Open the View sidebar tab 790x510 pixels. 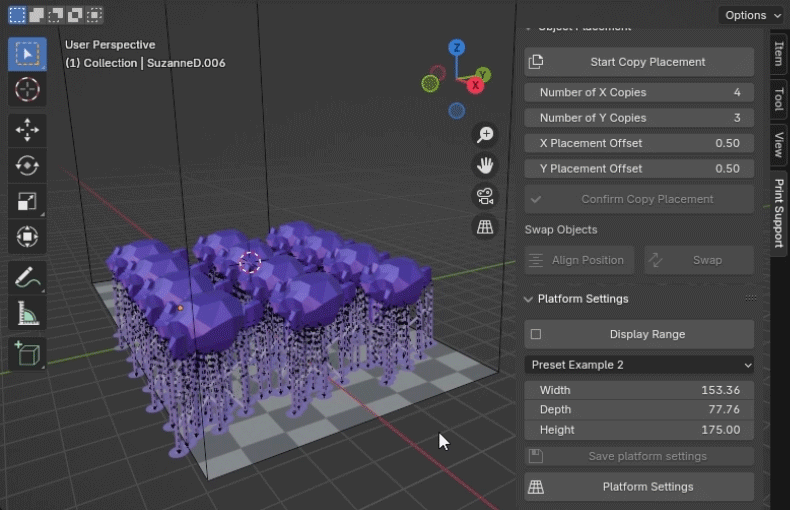(x=779, y=145)
